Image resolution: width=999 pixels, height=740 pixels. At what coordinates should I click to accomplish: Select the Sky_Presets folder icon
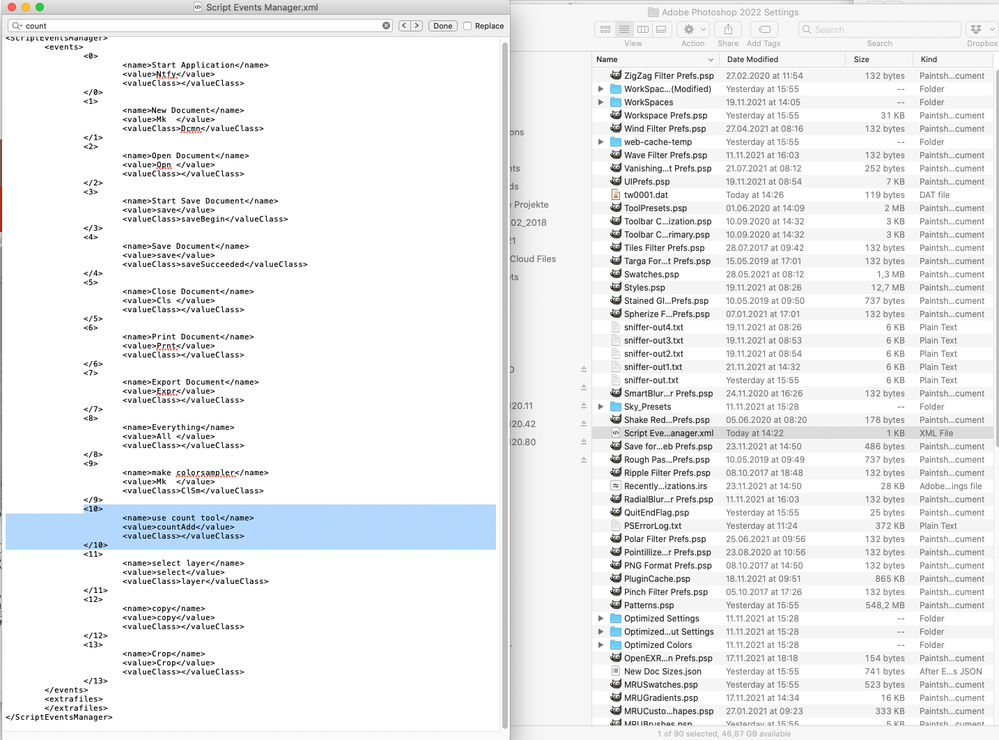[x=615, y=407]
